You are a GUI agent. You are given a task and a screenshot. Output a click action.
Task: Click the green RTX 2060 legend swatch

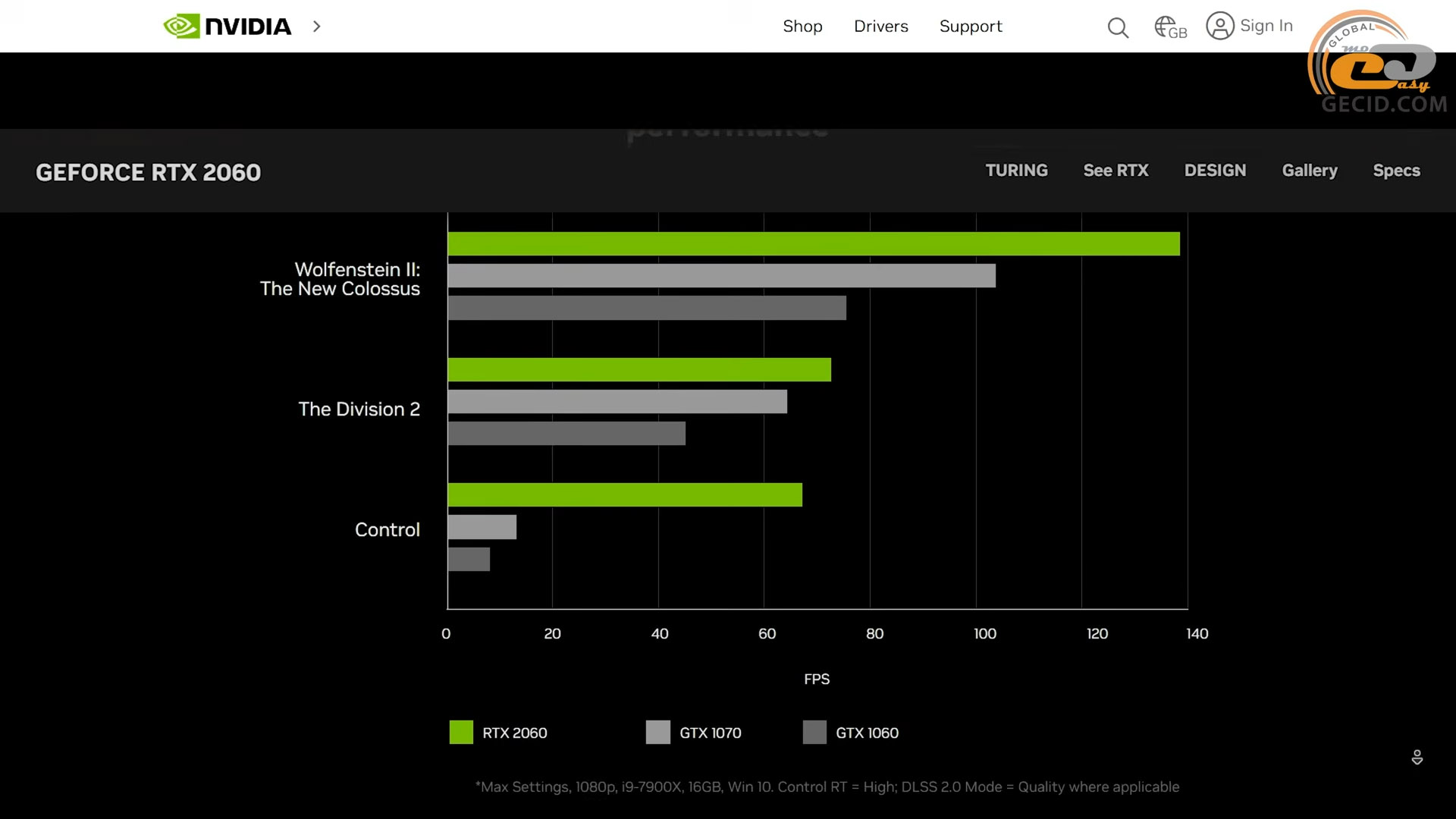point(461,733)
